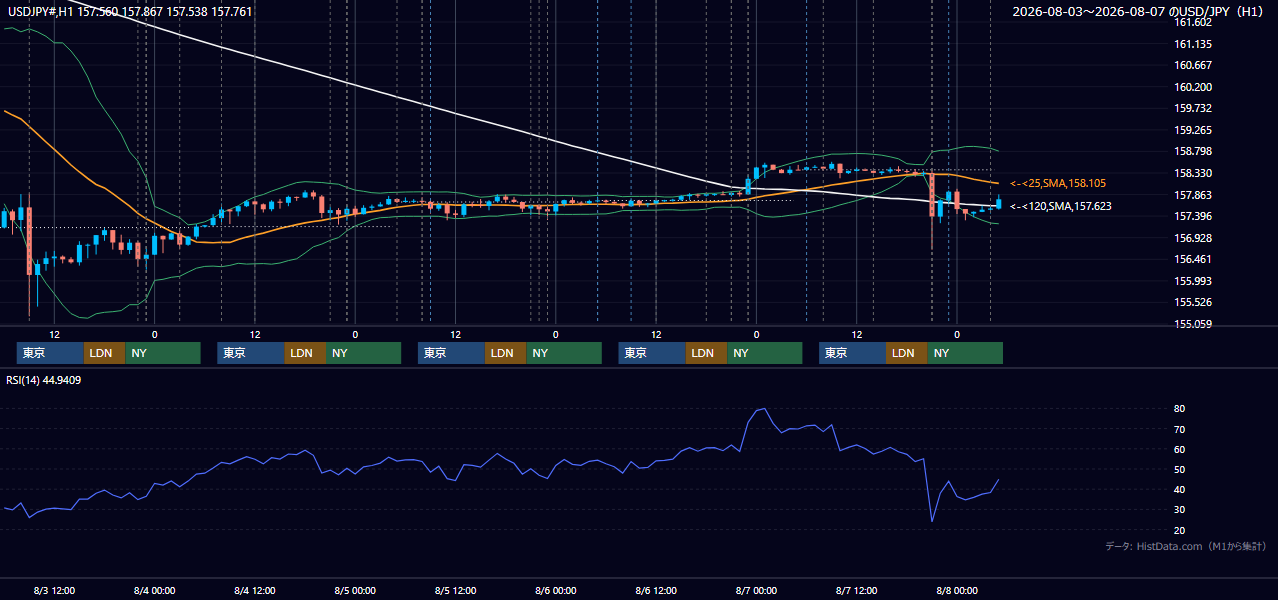The image size is (1278, 600).
Task: Click price axis label 157.863
Action: 1192,195
